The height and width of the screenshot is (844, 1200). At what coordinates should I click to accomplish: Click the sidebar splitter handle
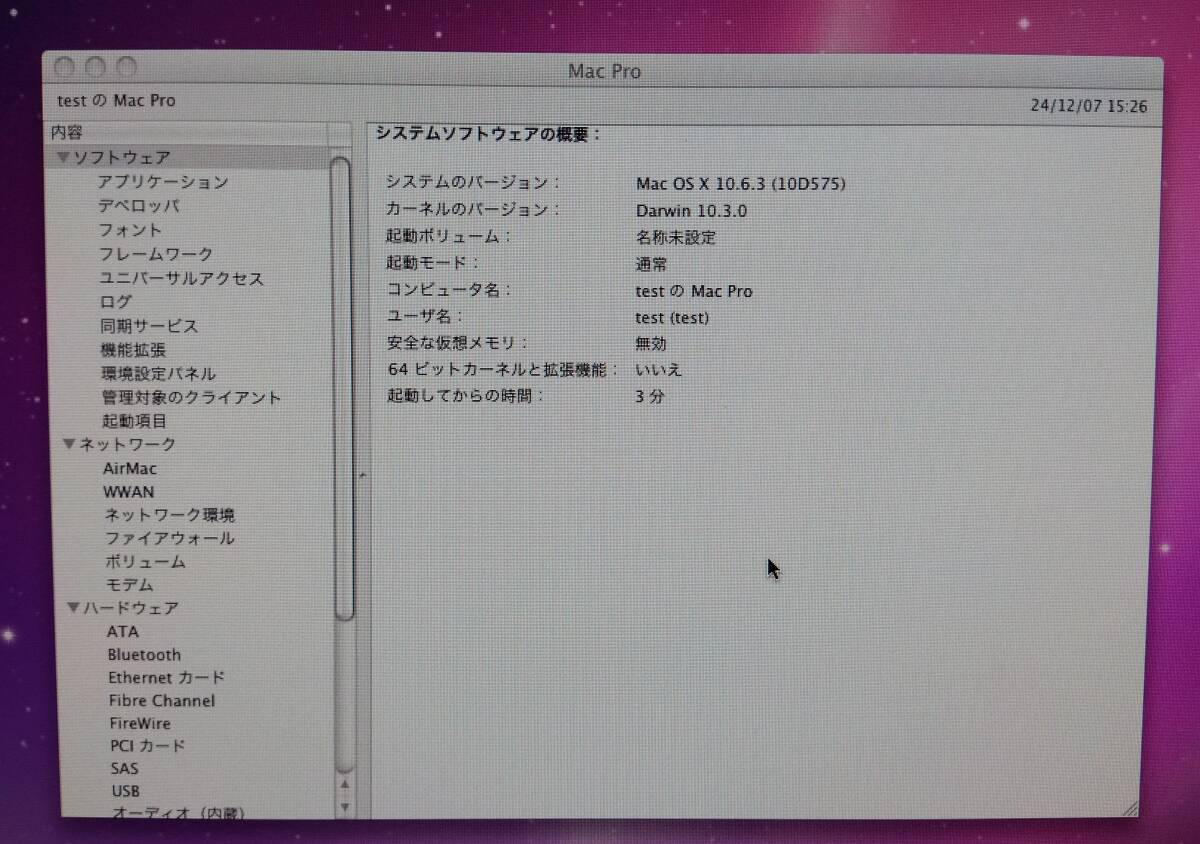[x=362, y=476]
